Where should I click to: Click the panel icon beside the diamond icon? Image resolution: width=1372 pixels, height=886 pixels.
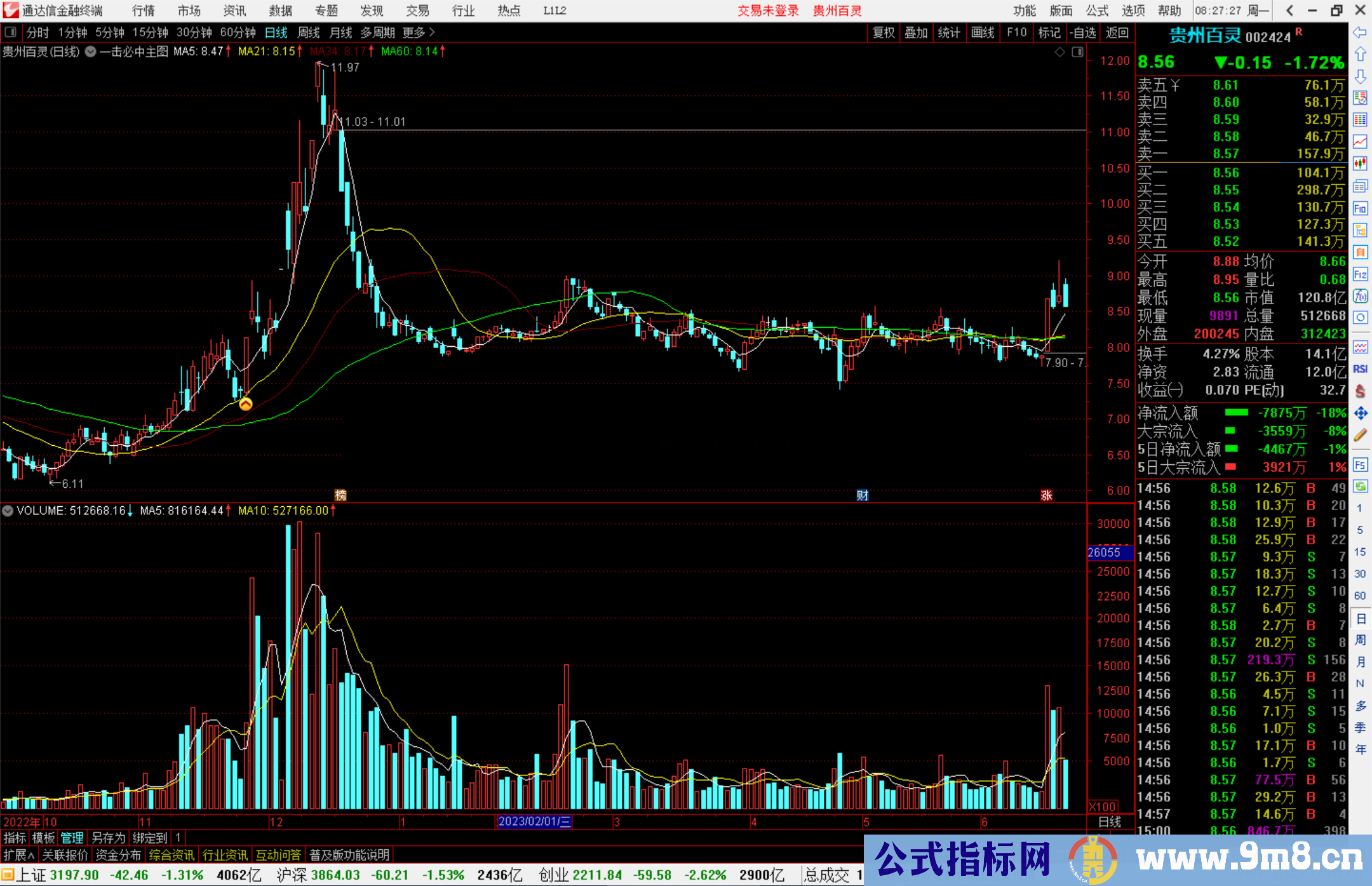[1077, 52]
